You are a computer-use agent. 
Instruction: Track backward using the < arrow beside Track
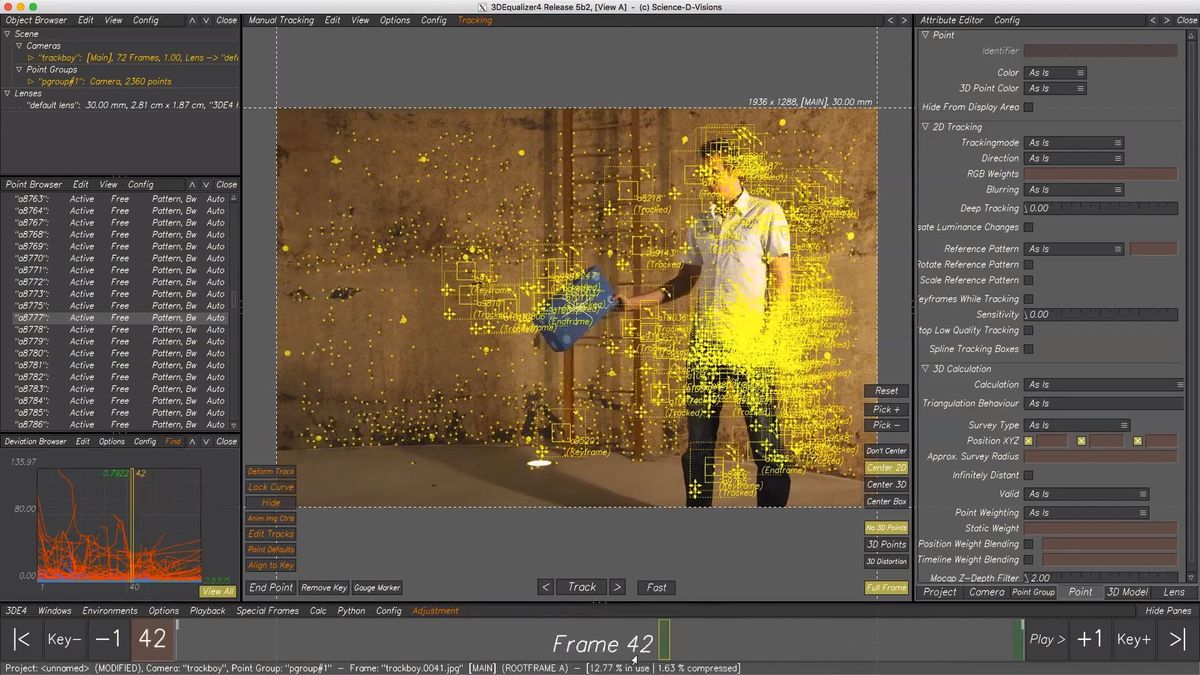[x=545, y=587]
